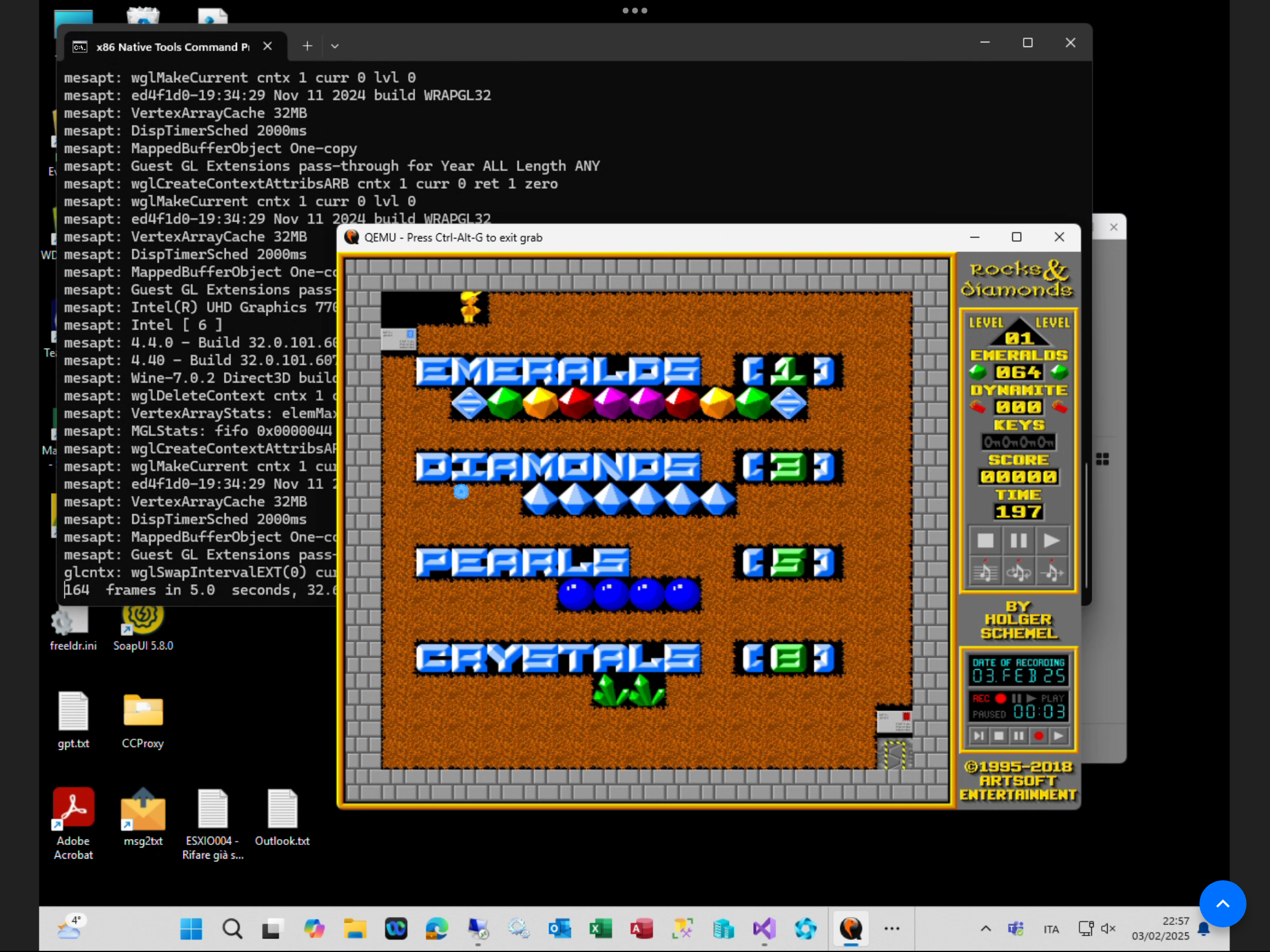Open Task View from taskbar
This screenshot has height=952, width=1270.
click(273, 929)
